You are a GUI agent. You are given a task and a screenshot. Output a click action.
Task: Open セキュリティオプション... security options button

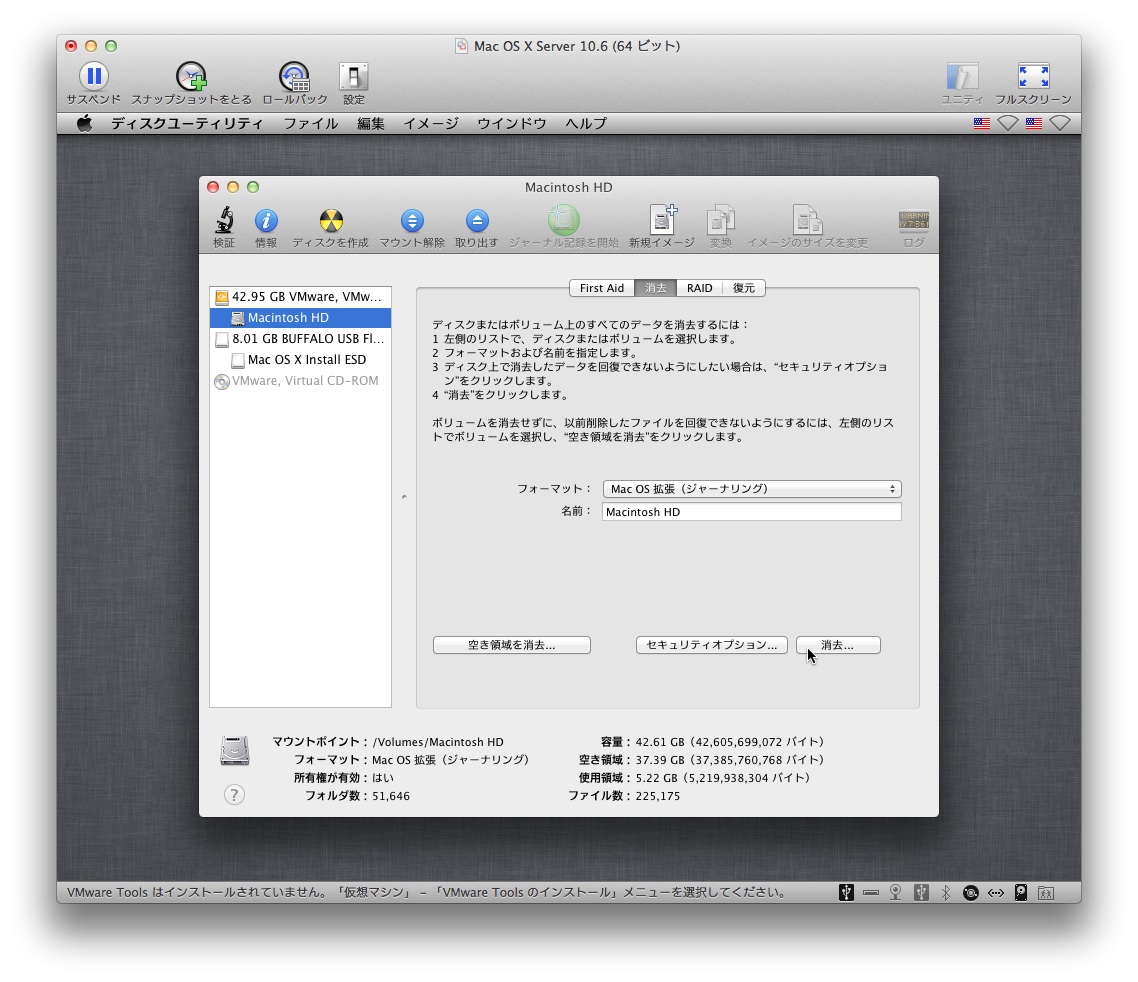(x=711, y=645)
